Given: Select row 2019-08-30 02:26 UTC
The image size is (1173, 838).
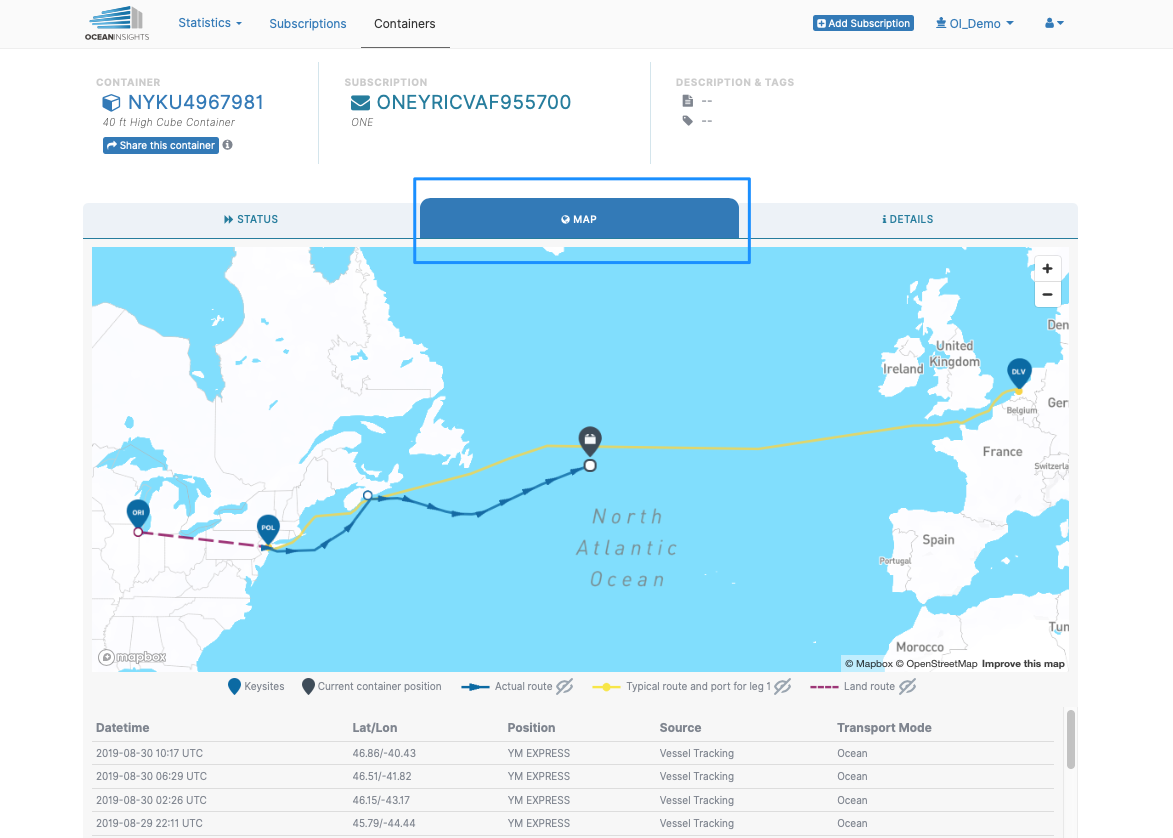Looking at the screenshot, I should pos(573,800).
